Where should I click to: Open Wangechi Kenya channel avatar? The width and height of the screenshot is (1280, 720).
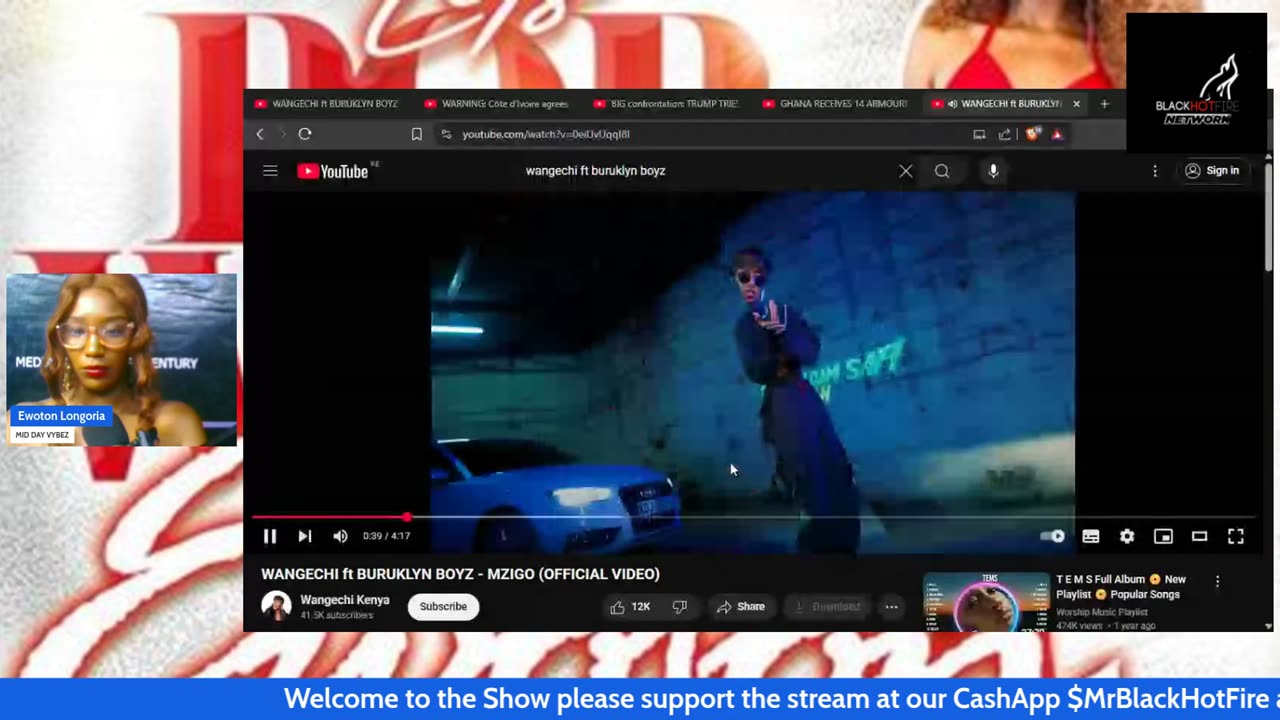pyautogui.click(x=276, y=606)
